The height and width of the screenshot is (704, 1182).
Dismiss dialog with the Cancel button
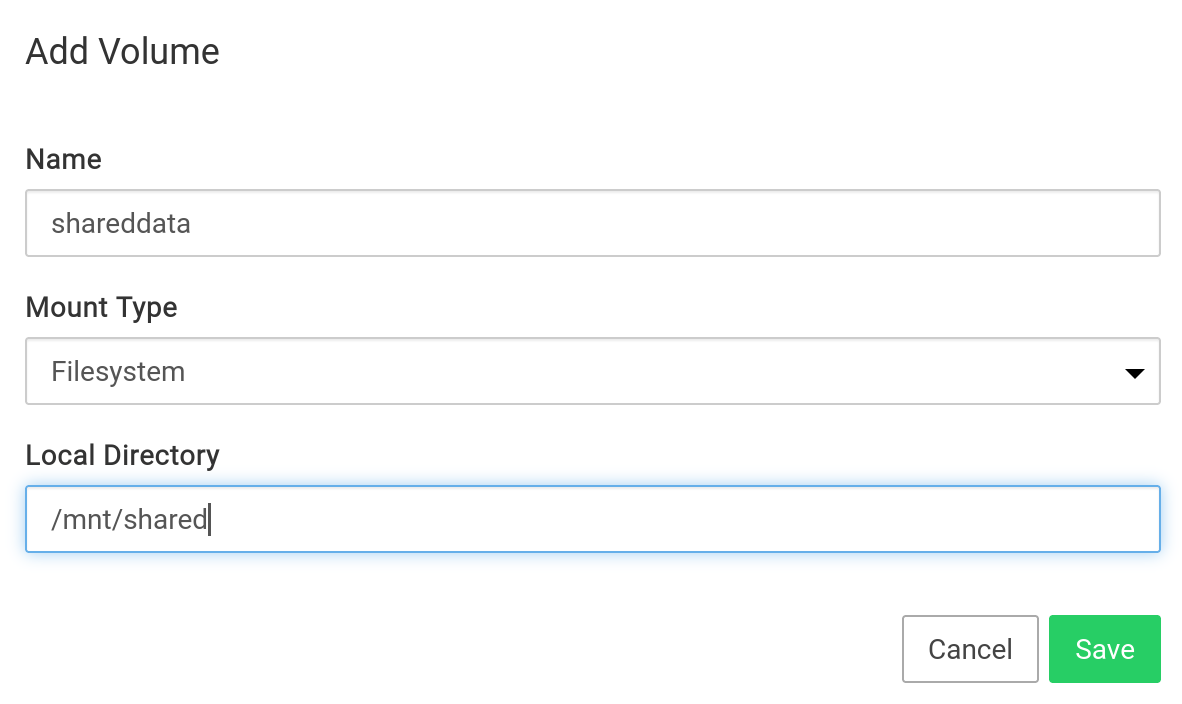[x=970, y=649]
